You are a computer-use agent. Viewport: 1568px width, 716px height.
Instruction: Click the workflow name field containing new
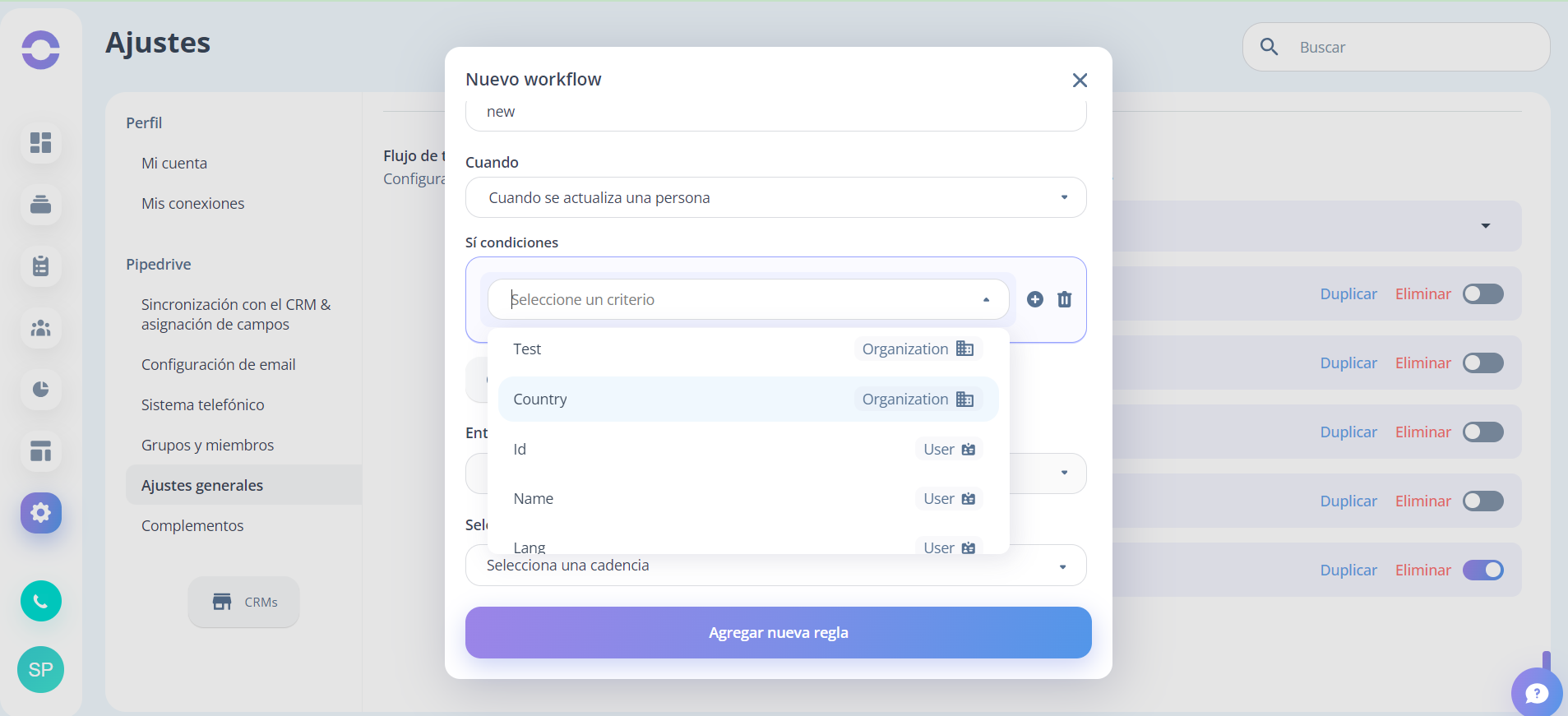pos(775,114)
